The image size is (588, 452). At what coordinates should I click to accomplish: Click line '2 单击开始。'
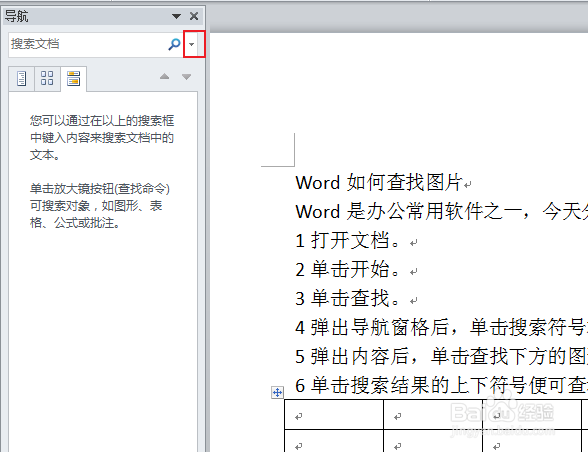click(347, 269)
